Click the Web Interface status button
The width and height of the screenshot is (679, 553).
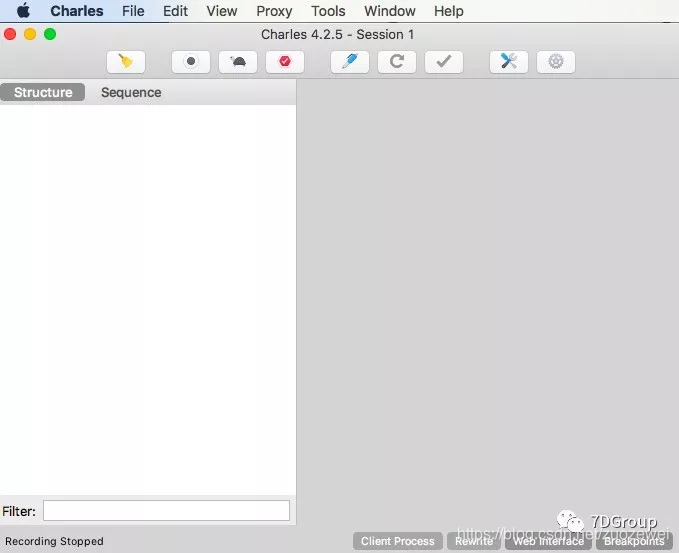click(548, 541)
